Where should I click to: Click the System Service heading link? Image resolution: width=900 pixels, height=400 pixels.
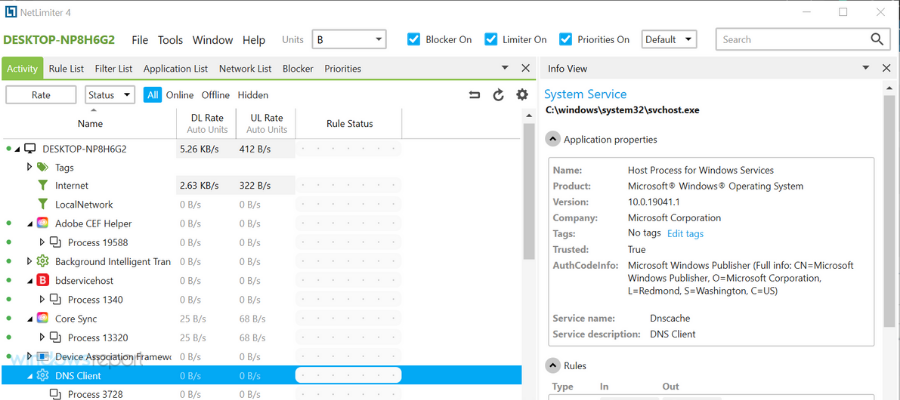(x=585, y=94)
